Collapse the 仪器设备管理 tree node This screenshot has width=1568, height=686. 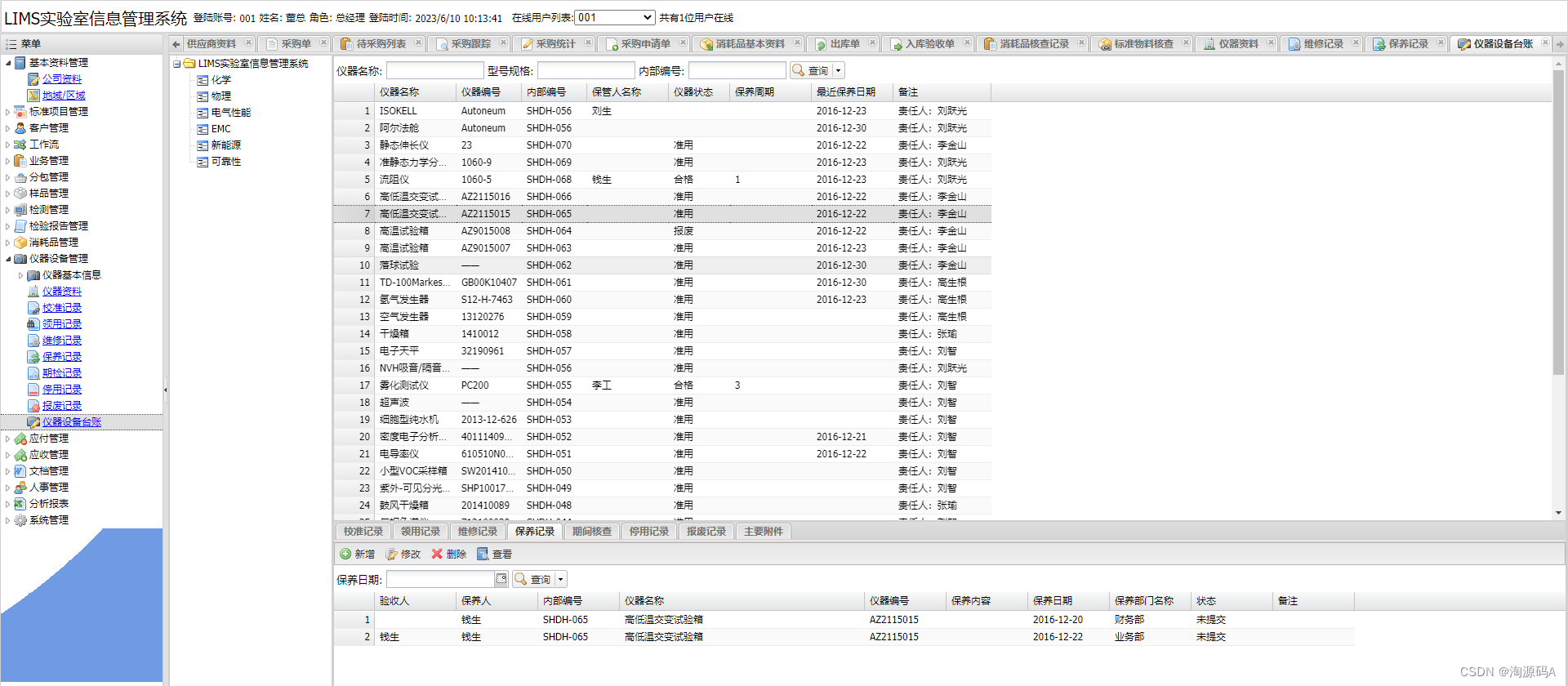click(x=8, y=259)
